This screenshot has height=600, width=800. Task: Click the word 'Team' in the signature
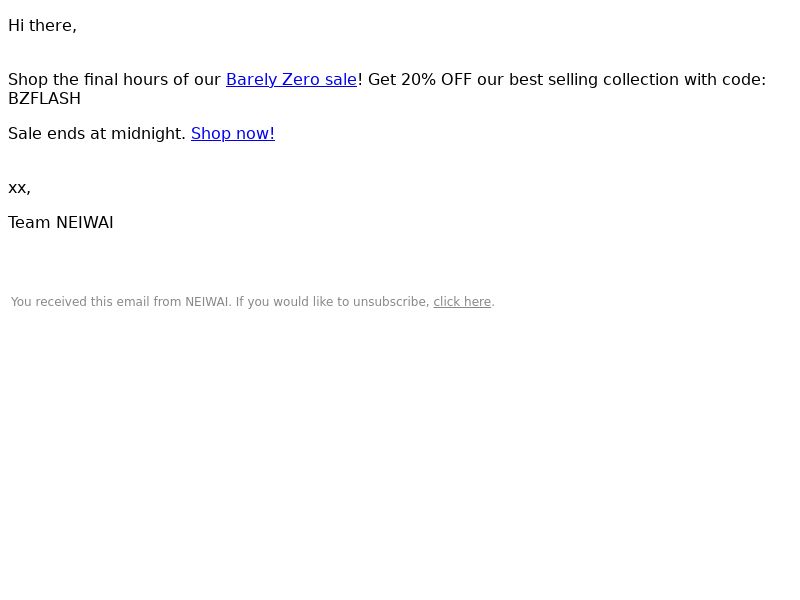click(x=29, y=222)
